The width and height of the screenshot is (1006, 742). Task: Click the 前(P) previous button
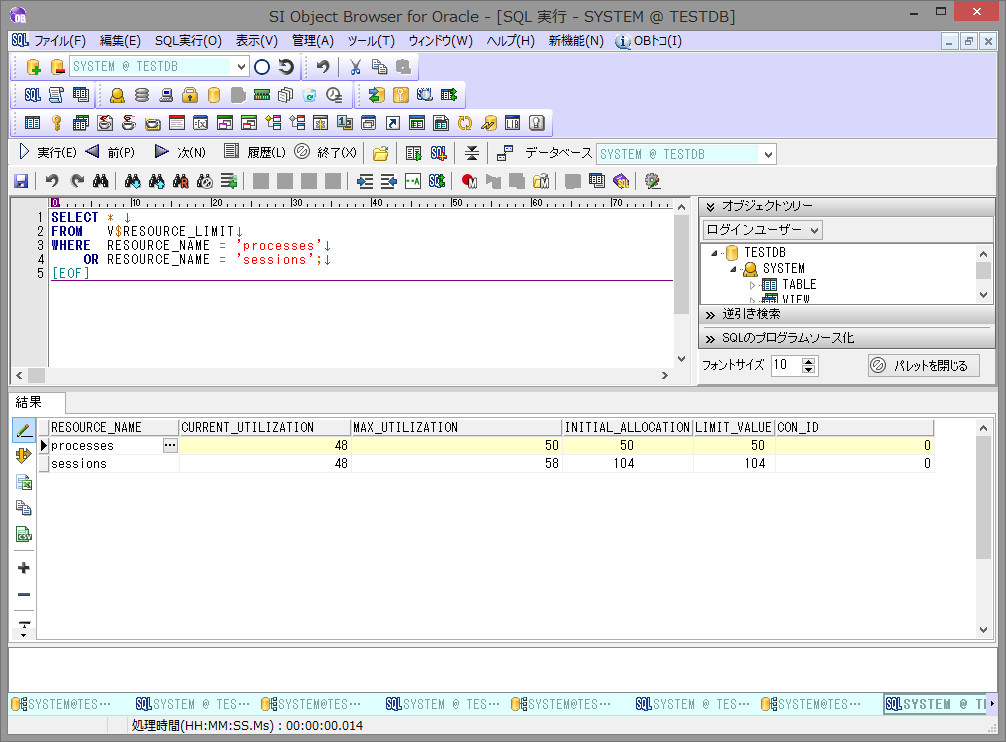[x=110, y=153]
